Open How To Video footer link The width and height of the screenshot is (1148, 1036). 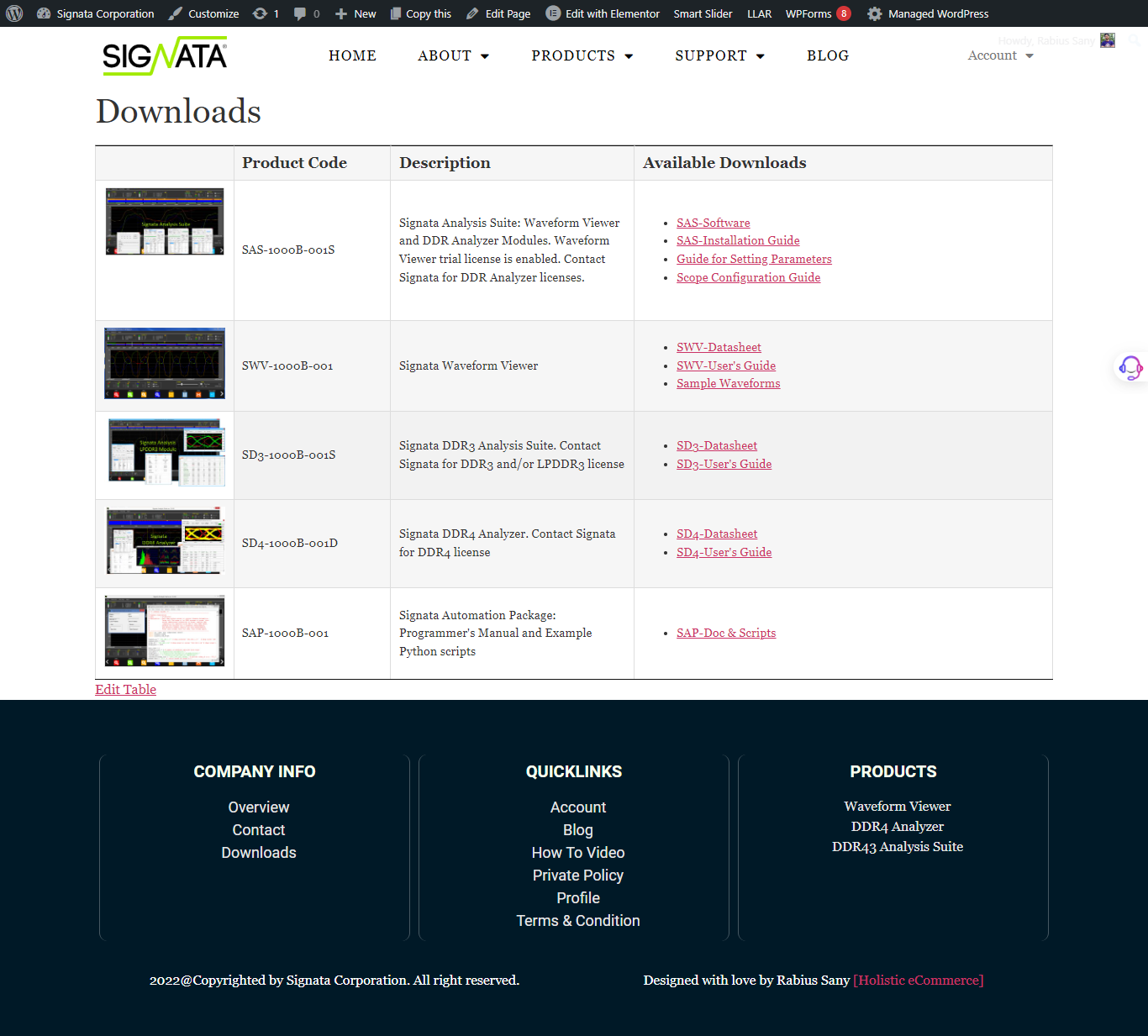pos(578,853)
